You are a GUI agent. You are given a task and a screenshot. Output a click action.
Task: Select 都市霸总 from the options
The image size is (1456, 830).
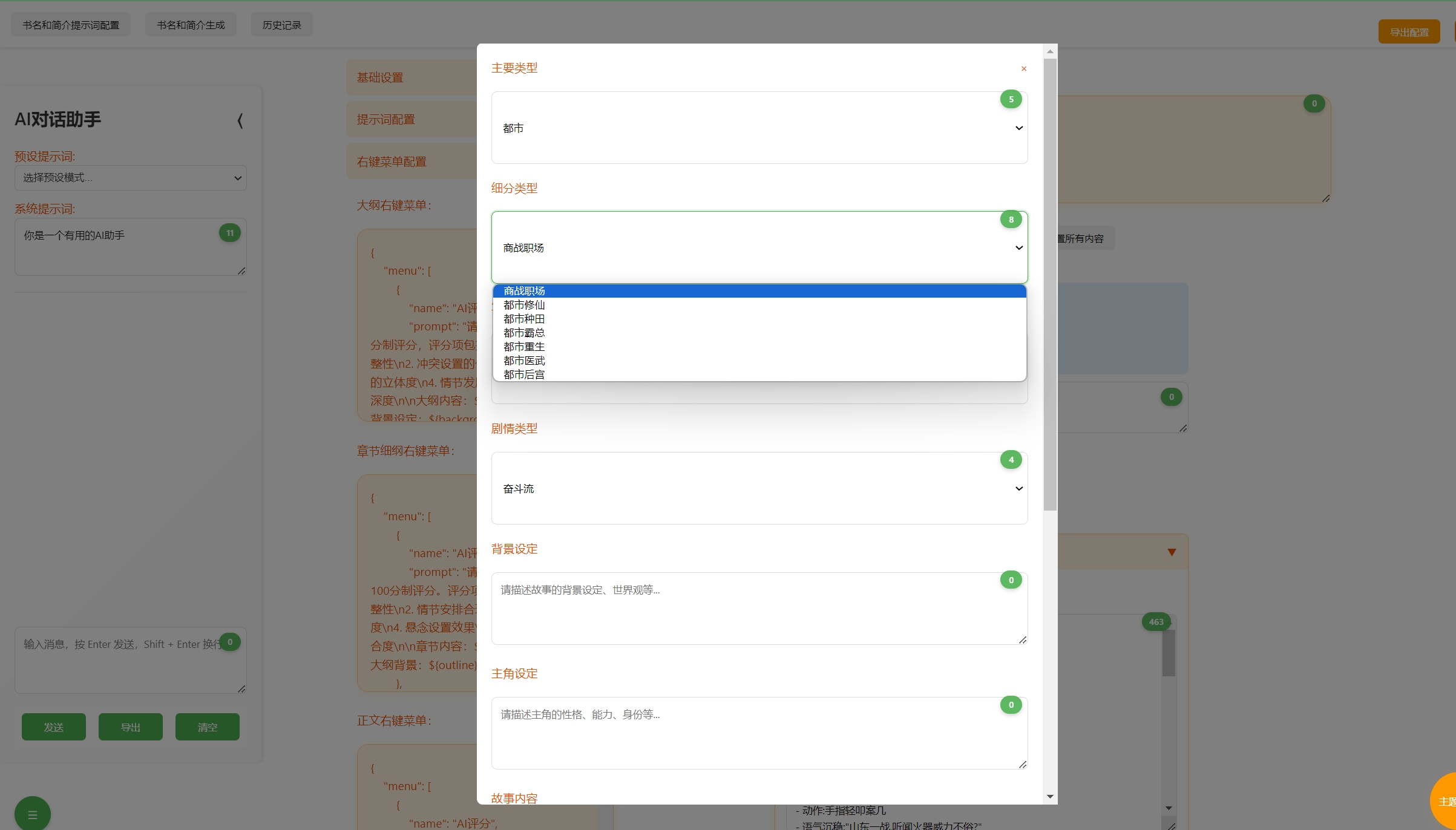[524, 333]
